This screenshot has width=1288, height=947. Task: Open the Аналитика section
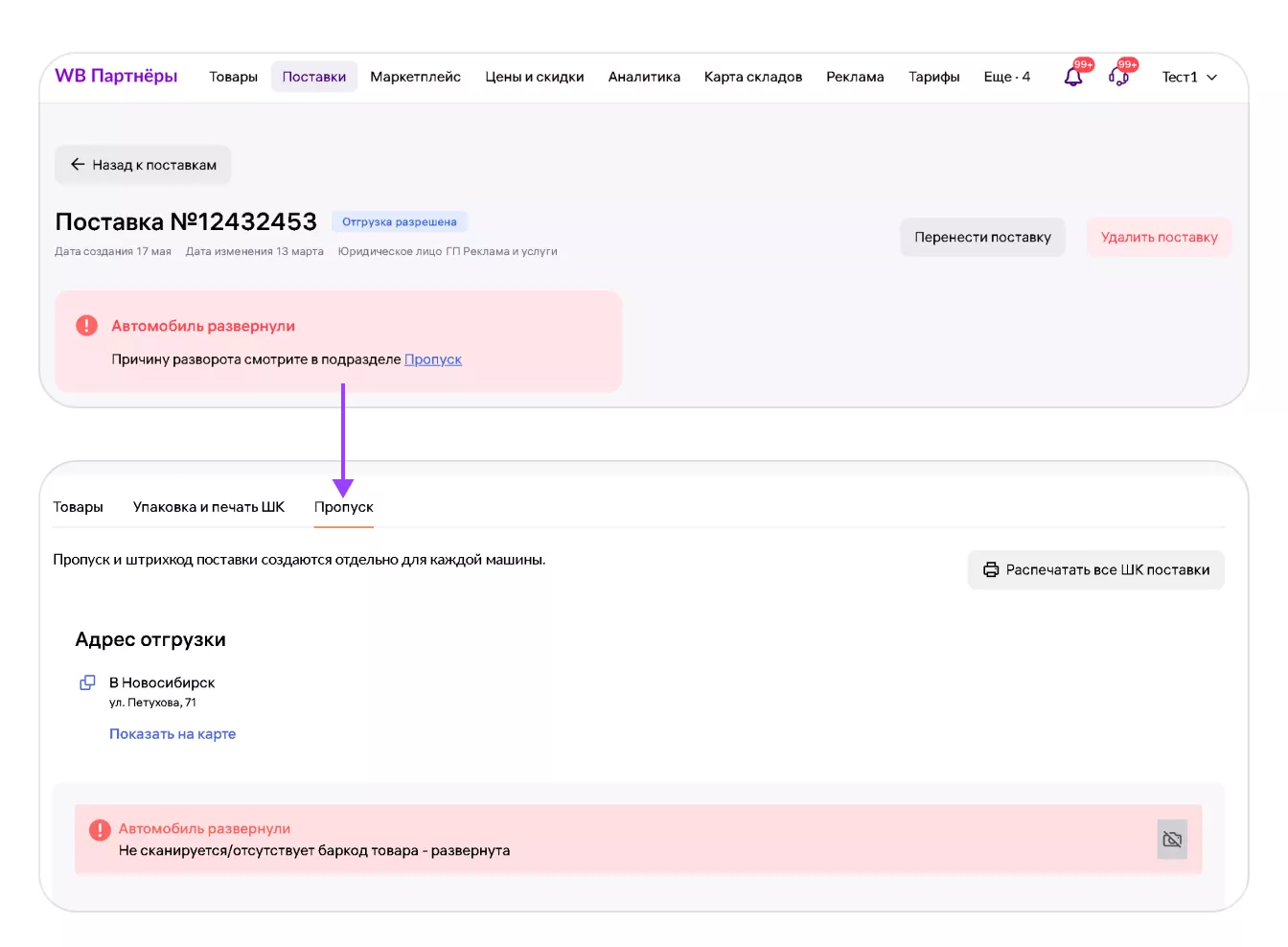point(644,77)
